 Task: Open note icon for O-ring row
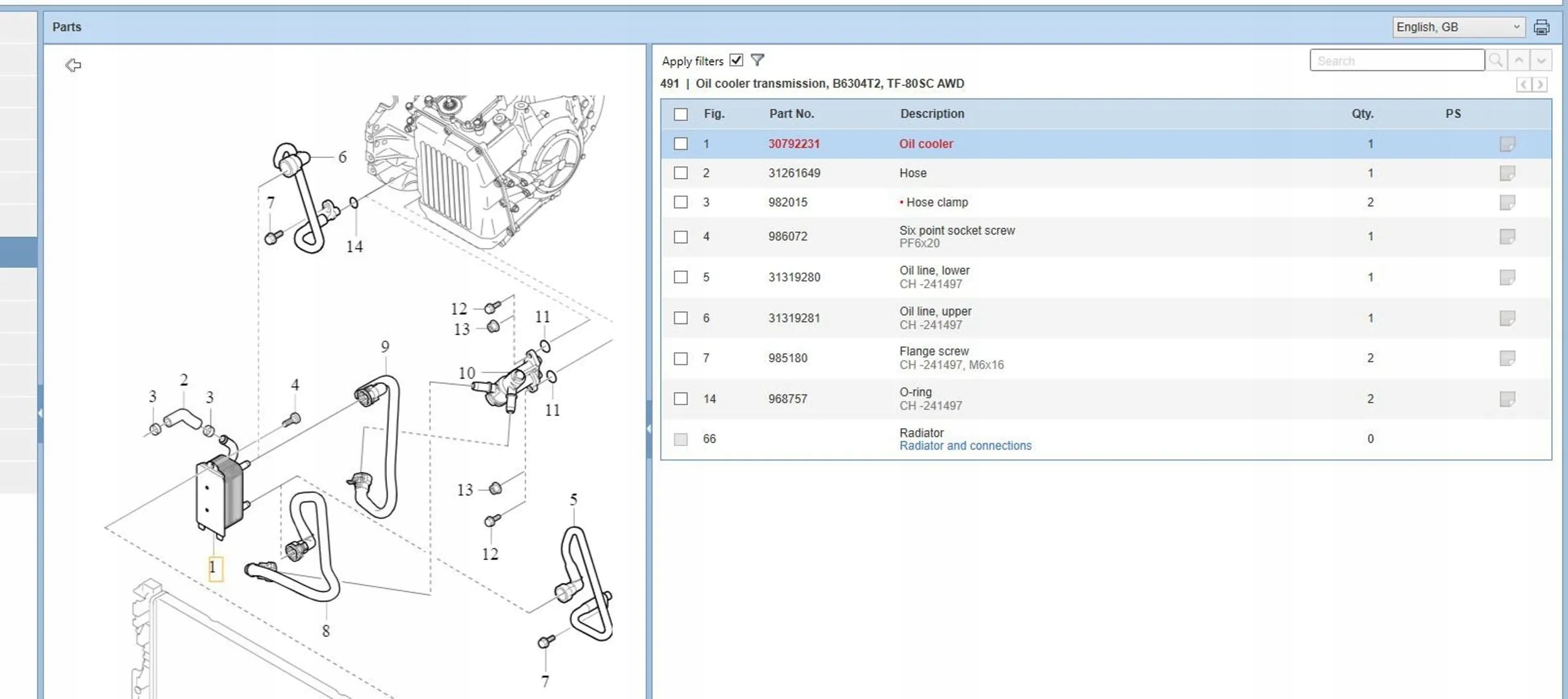click(x=1507, y=399)
